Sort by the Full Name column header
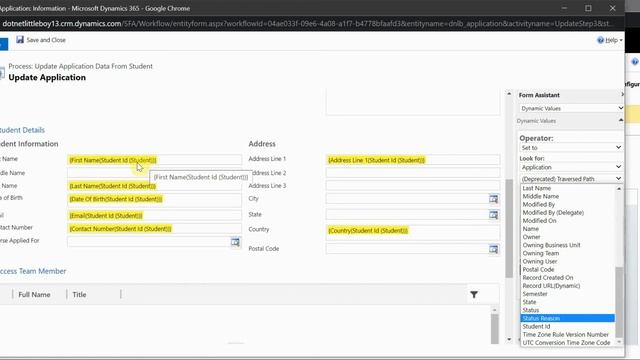This screenshot has height=360, width=640. pyautogui.click(x=34, y=294)
